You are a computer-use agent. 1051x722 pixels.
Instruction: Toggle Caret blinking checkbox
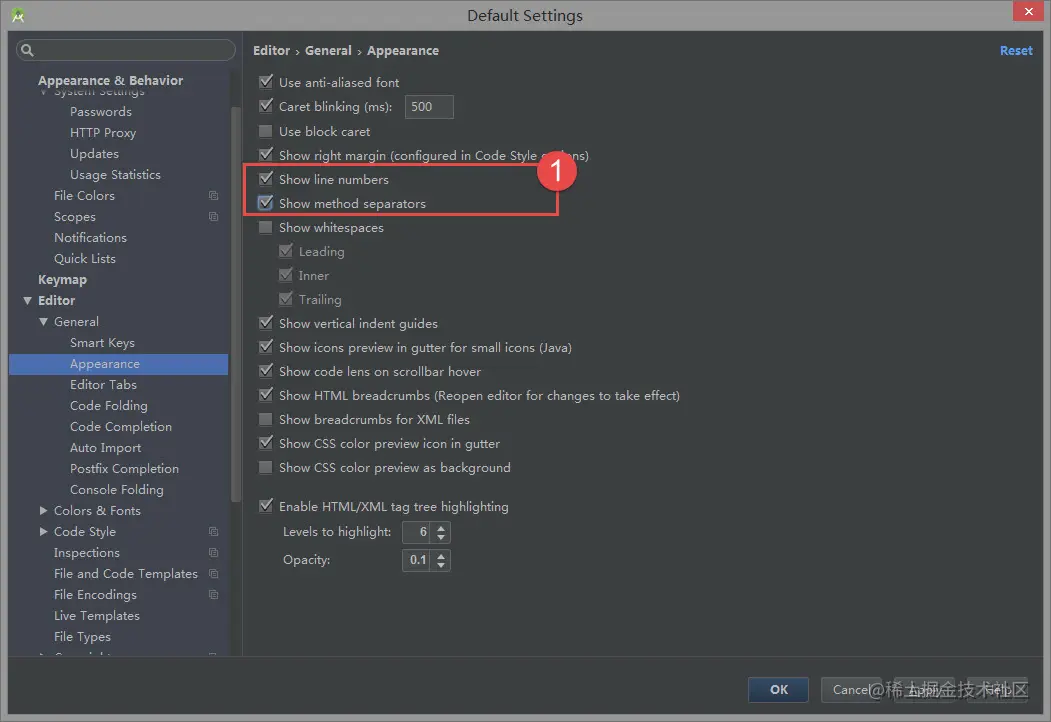point(266,106)
